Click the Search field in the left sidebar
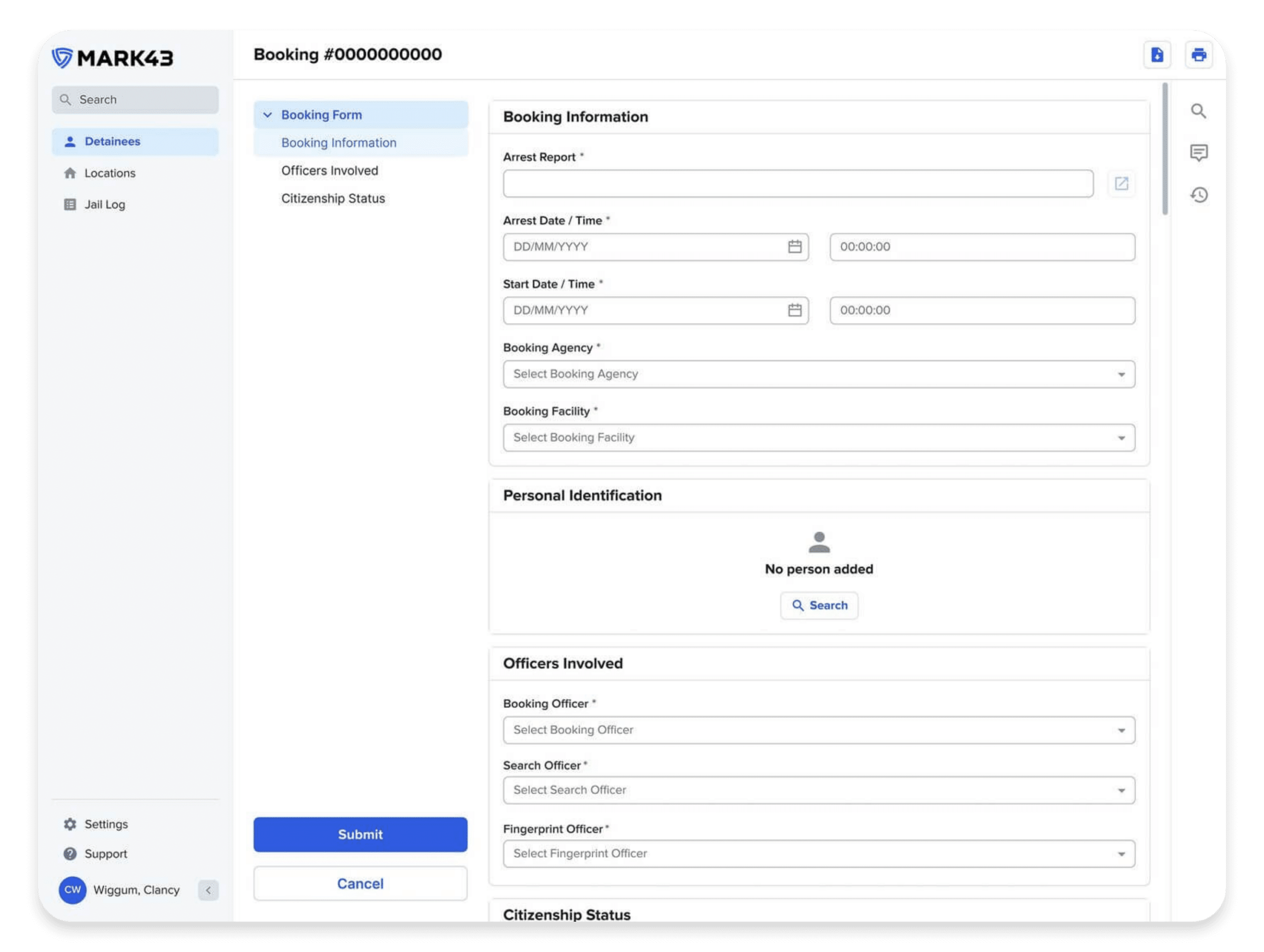The height and width of the screenshot is (952, 1264). 135,99
